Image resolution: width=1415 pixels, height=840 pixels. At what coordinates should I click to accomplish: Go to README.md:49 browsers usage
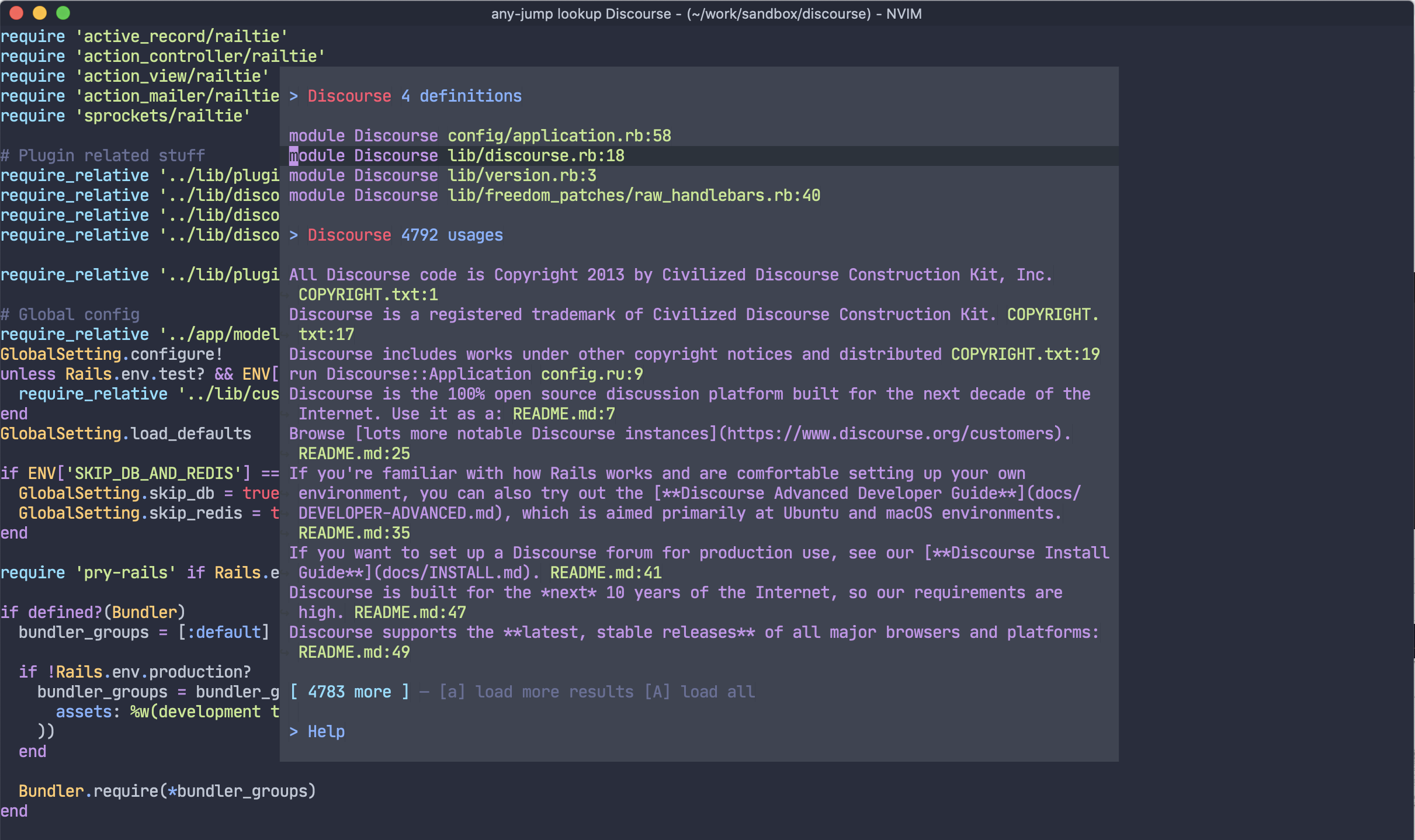(x=354, y=652)
